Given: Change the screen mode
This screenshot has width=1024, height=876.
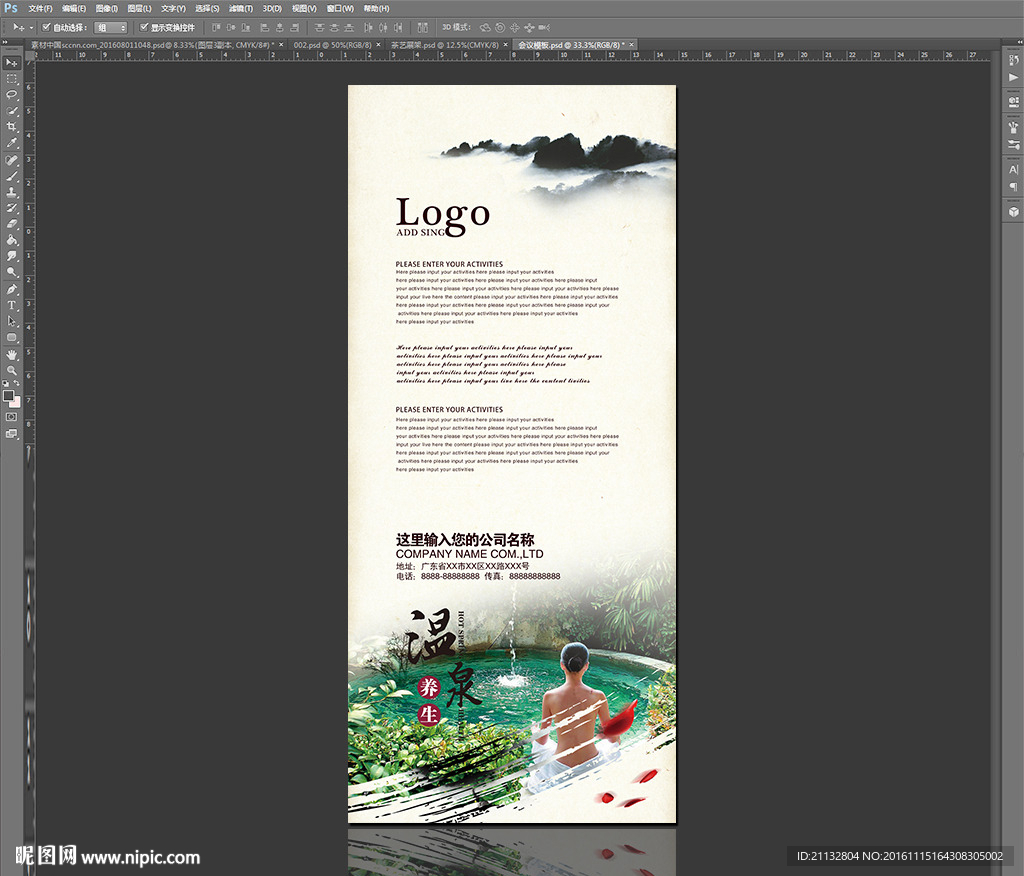Looking at the screenshot, I should [12, 434].
